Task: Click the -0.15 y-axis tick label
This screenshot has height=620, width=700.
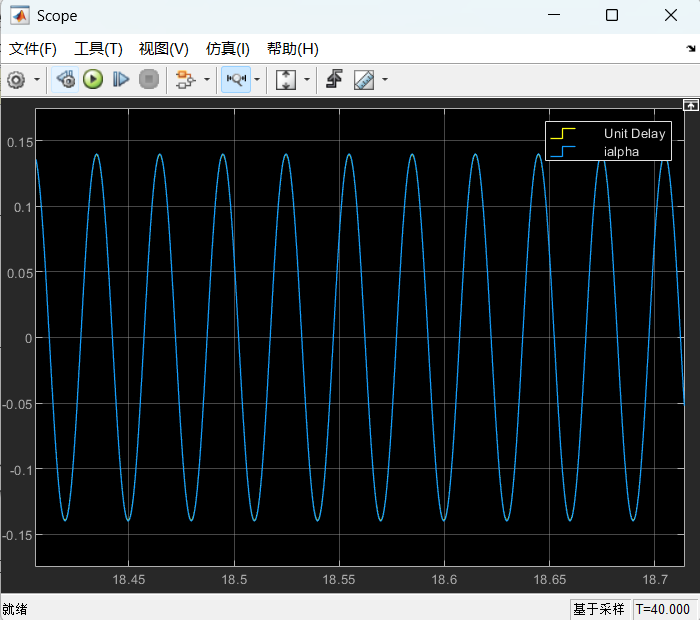Action: [18, 536]
